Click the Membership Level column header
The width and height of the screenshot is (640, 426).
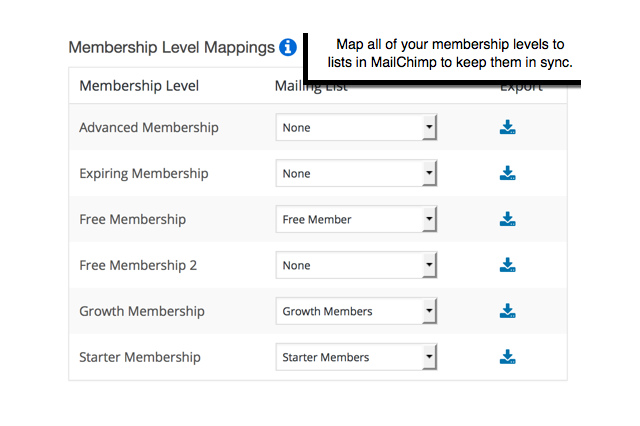(139, 86)
